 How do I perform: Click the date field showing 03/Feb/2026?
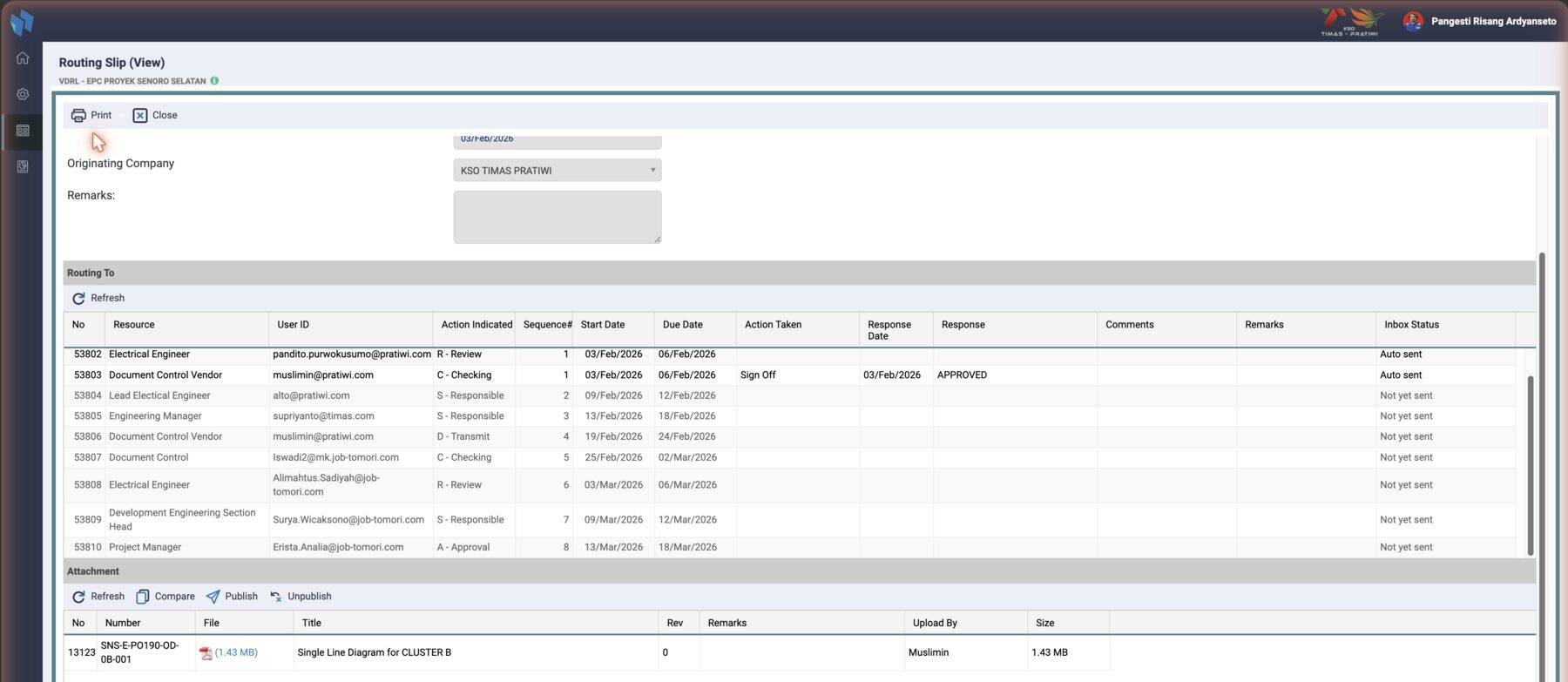pos(558,140)
